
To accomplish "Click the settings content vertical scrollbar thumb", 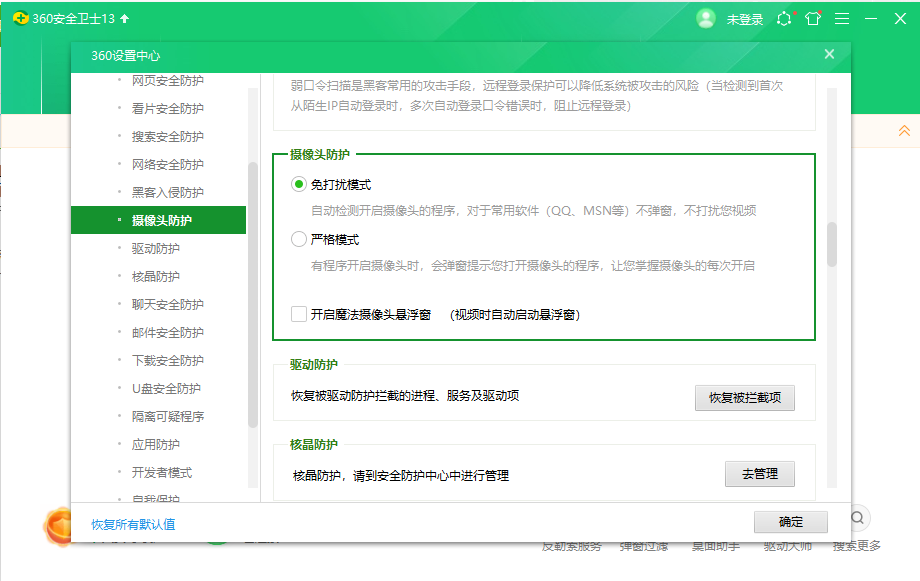I will (831, 244).
